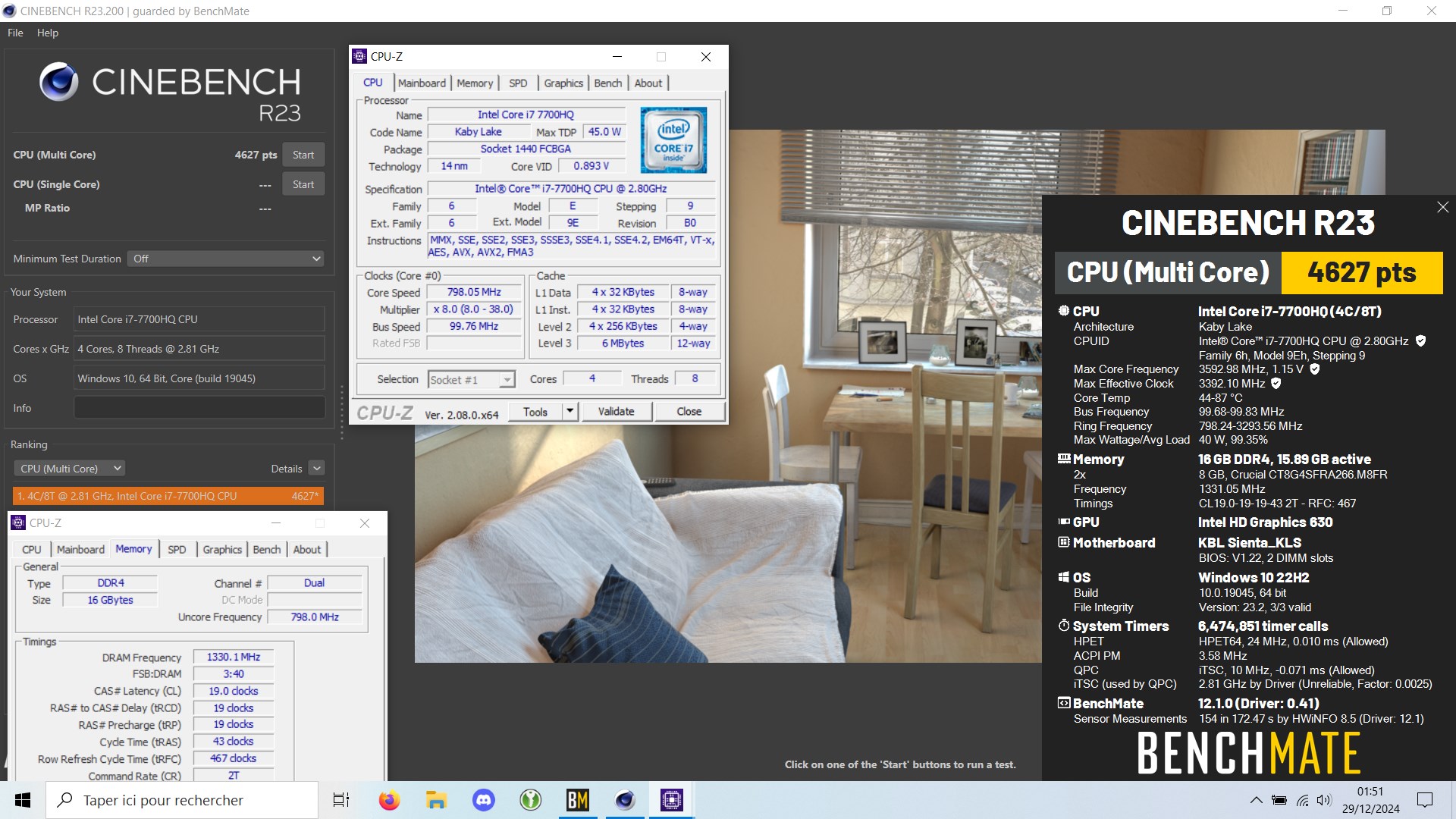Open Discord from the taskbar
Image resolution: width=1456 pixels, height=819 pixels.
(483, 800)
